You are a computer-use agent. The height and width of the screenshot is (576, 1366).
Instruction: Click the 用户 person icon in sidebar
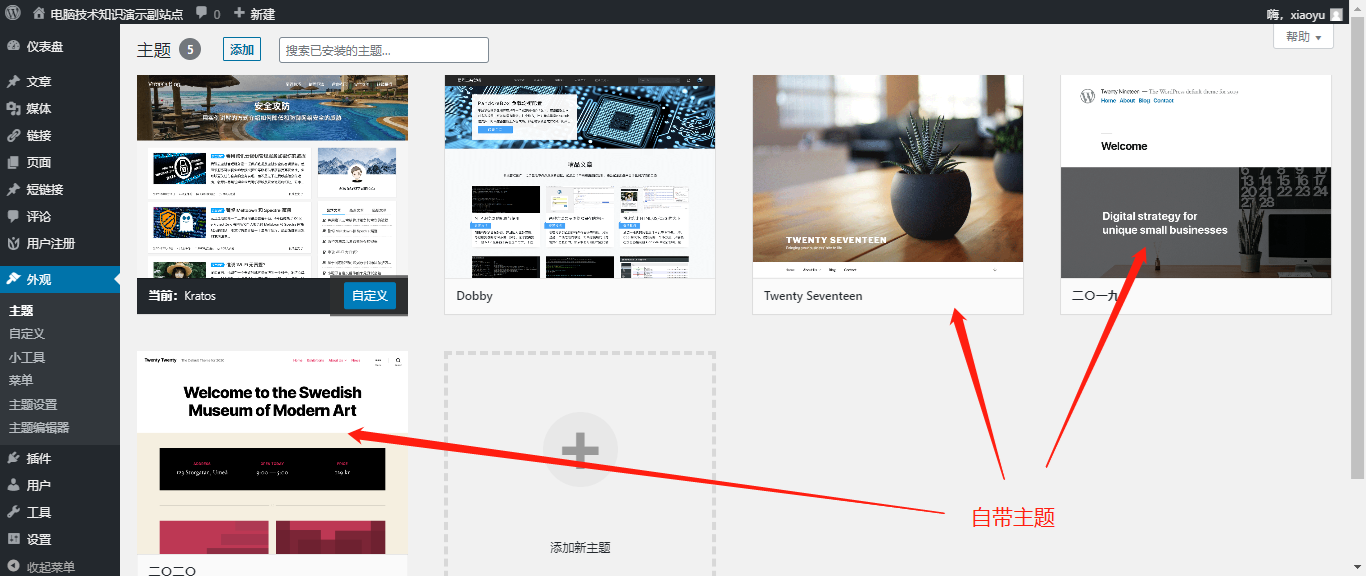click(13, 486)
